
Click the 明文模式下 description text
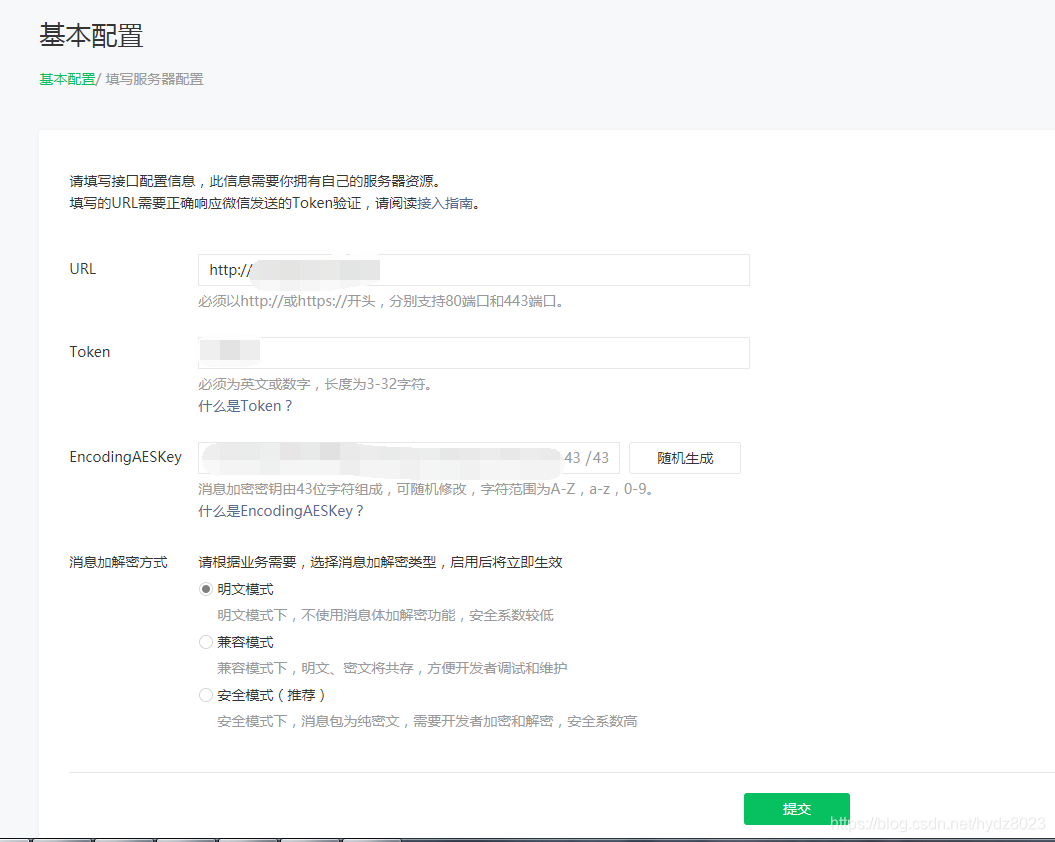point(386,615)
